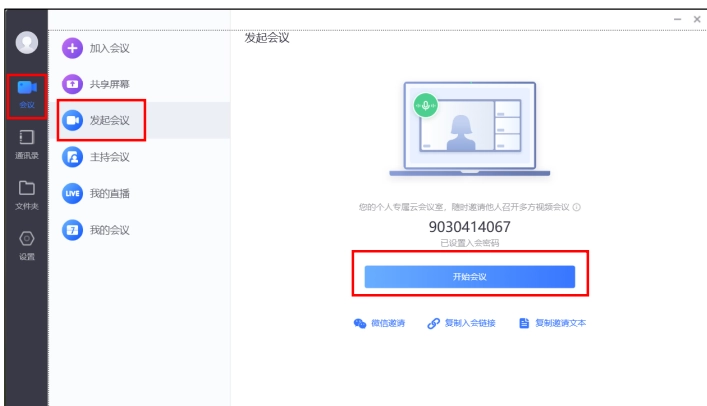Click 微信邀请 WeChat invite link
The height and width of the screenshot is (406, 707).
pyautogui.click(x=379, y=324)
